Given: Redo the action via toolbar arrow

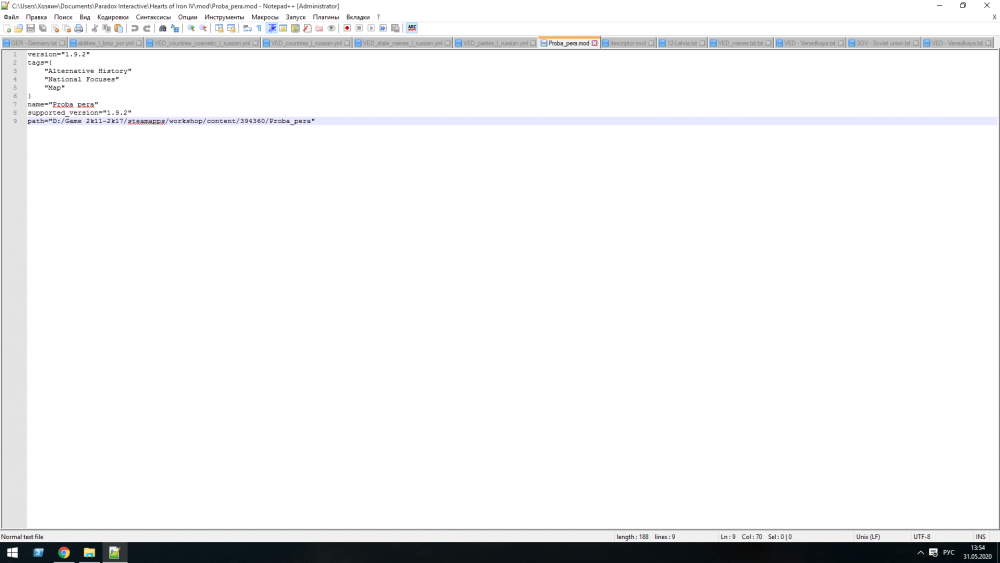Looking at the screenshot, I should [x=147, y=28].
